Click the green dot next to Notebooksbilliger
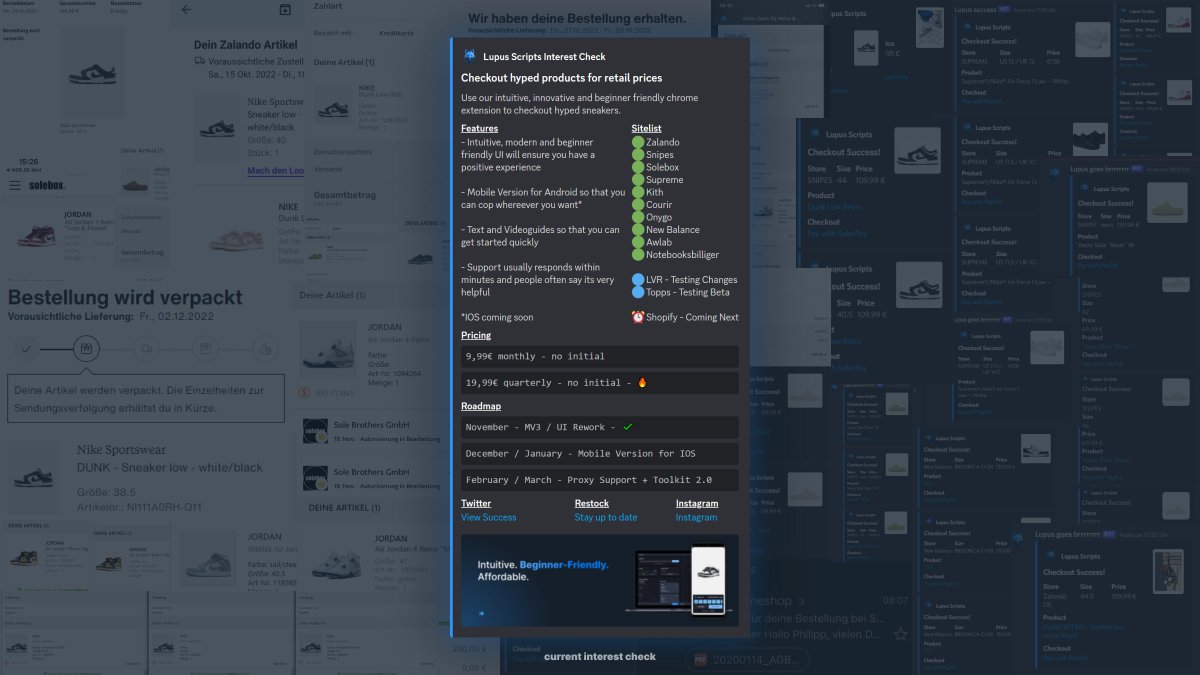Viewport: 1200px width, 675px height. [x=638, y=255]
